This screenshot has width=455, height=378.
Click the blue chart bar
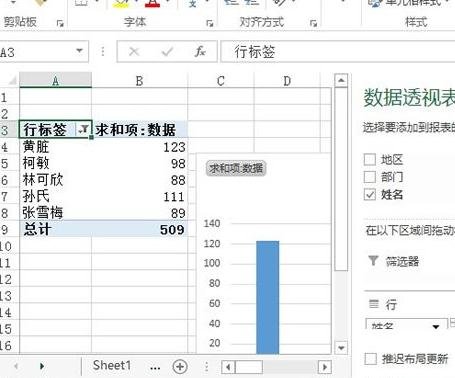(x=267, y=297)
